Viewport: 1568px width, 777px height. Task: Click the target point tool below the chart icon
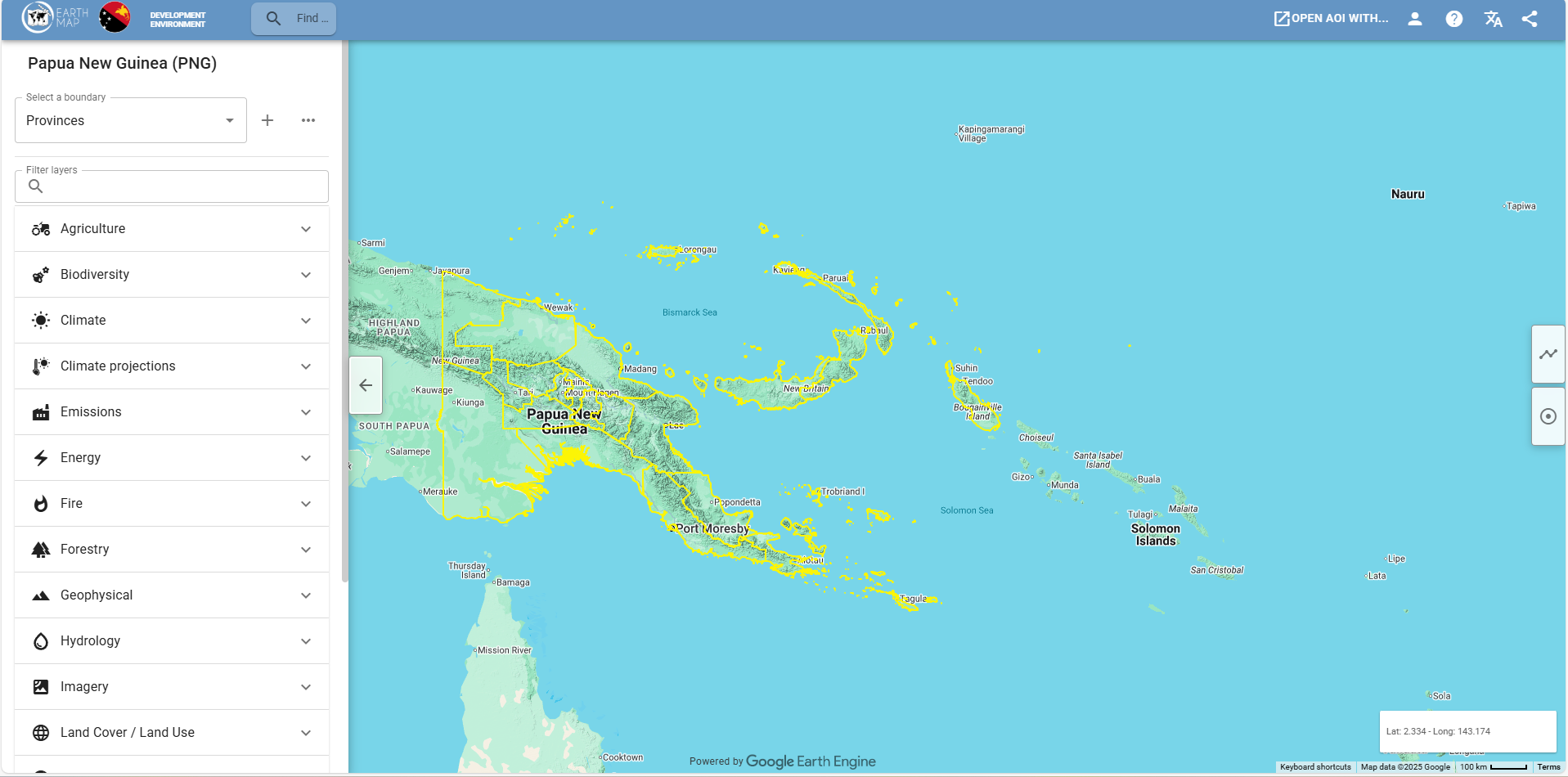(x=1548, y=417)
